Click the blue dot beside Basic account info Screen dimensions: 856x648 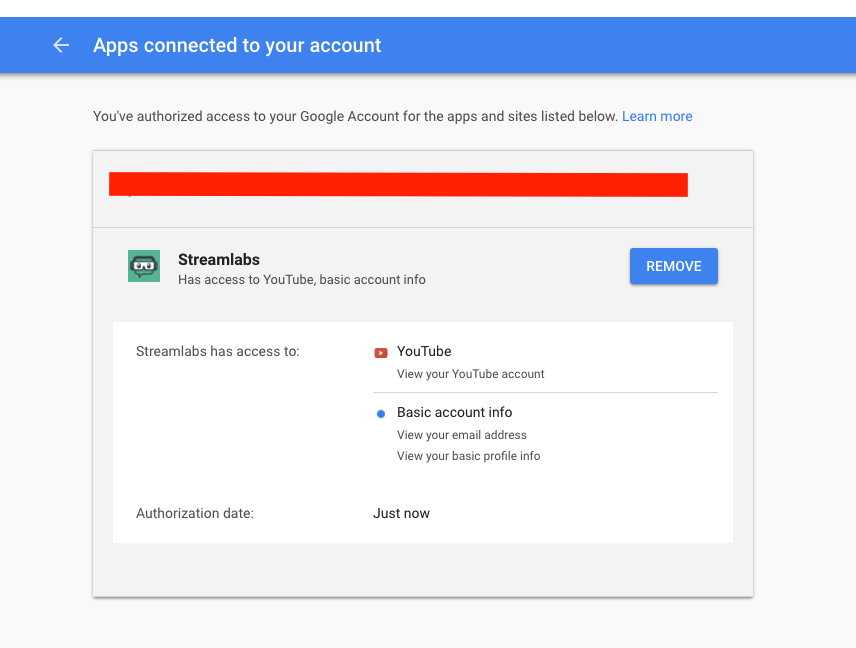(381, 413)
